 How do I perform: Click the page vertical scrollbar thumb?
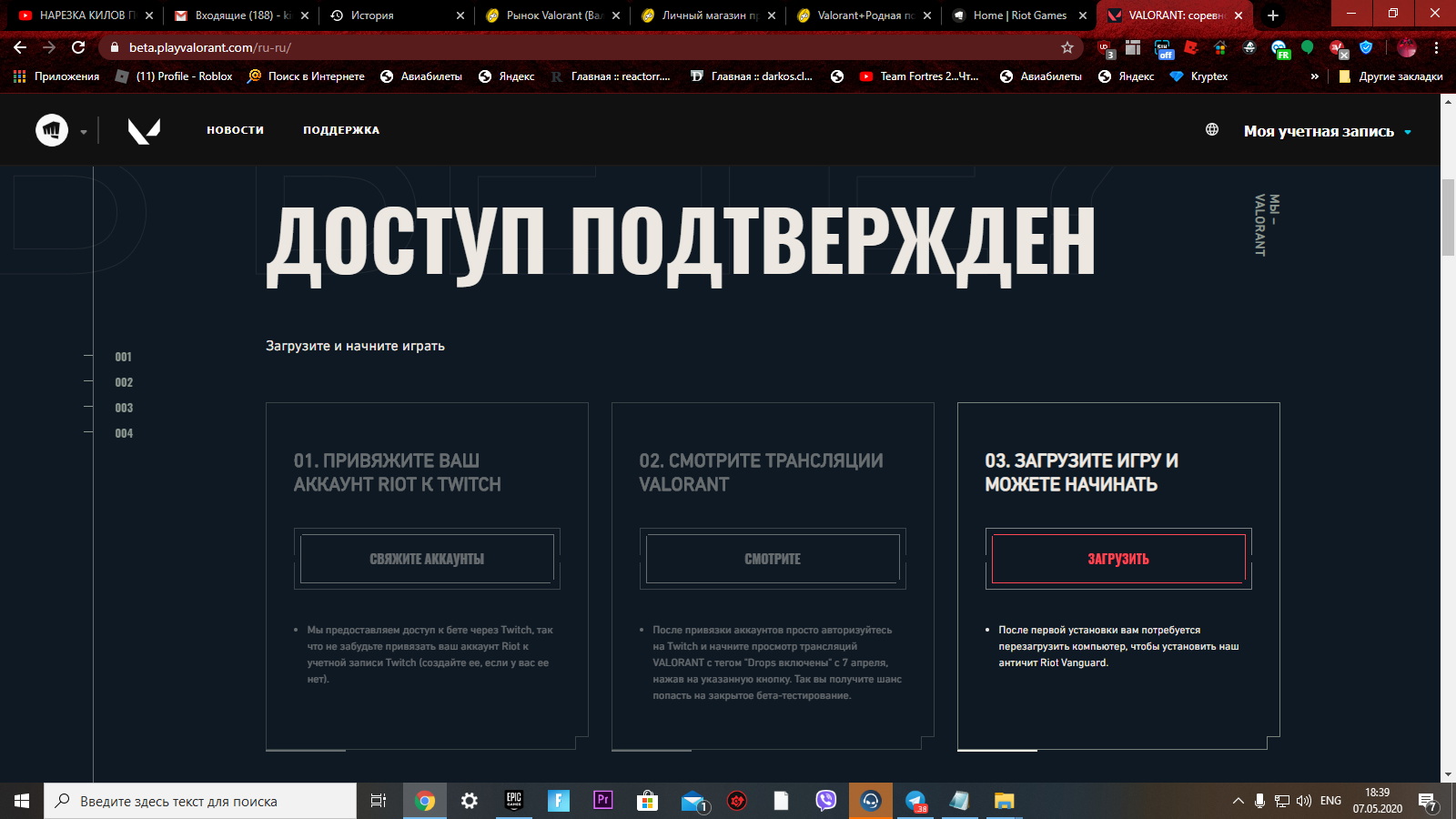[x=1448, y=218]
